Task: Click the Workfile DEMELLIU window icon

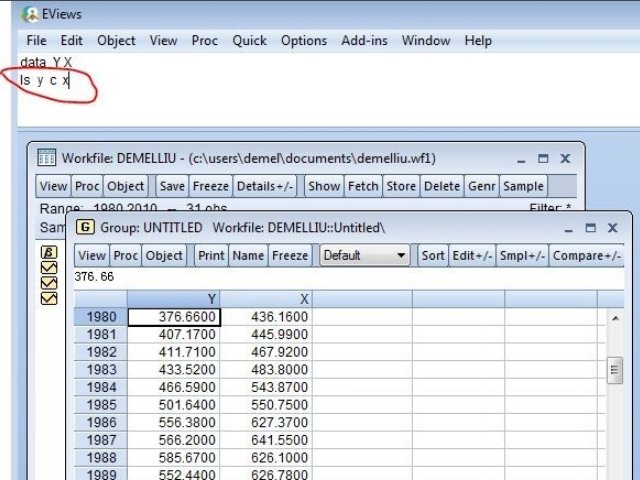Action: click(x=47, y=158)
